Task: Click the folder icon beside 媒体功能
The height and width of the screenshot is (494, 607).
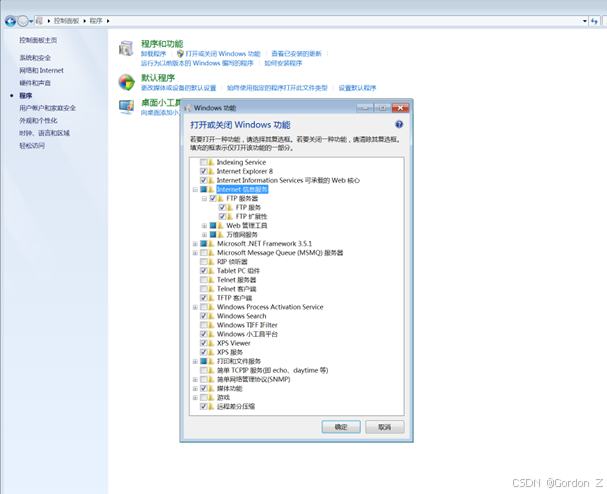Action: (211, 388)
